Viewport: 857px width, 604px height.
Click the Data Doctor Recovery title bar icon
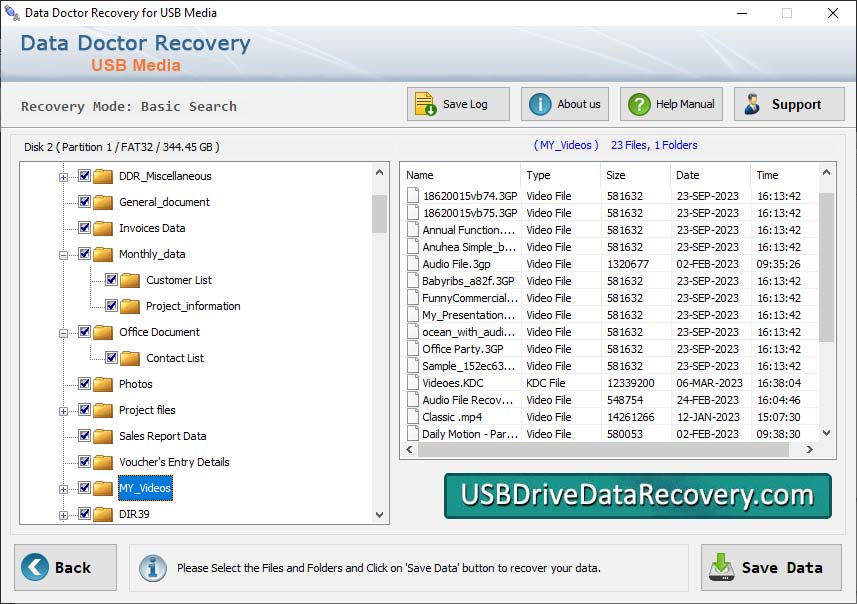tap(12, 13)
